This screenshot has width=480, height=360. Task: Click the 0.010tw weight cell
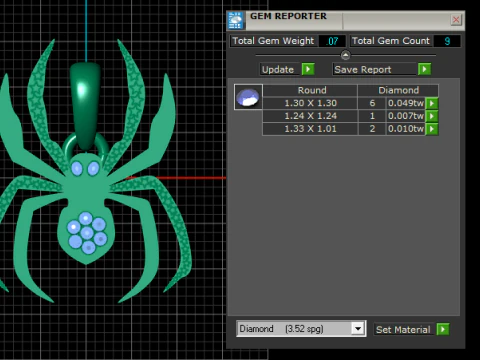point(406,129)
